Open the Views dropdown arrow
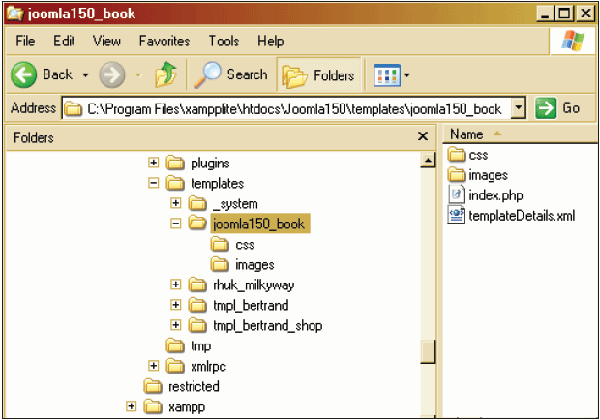The height and width of the screenshot is (420, 600). 406,75
